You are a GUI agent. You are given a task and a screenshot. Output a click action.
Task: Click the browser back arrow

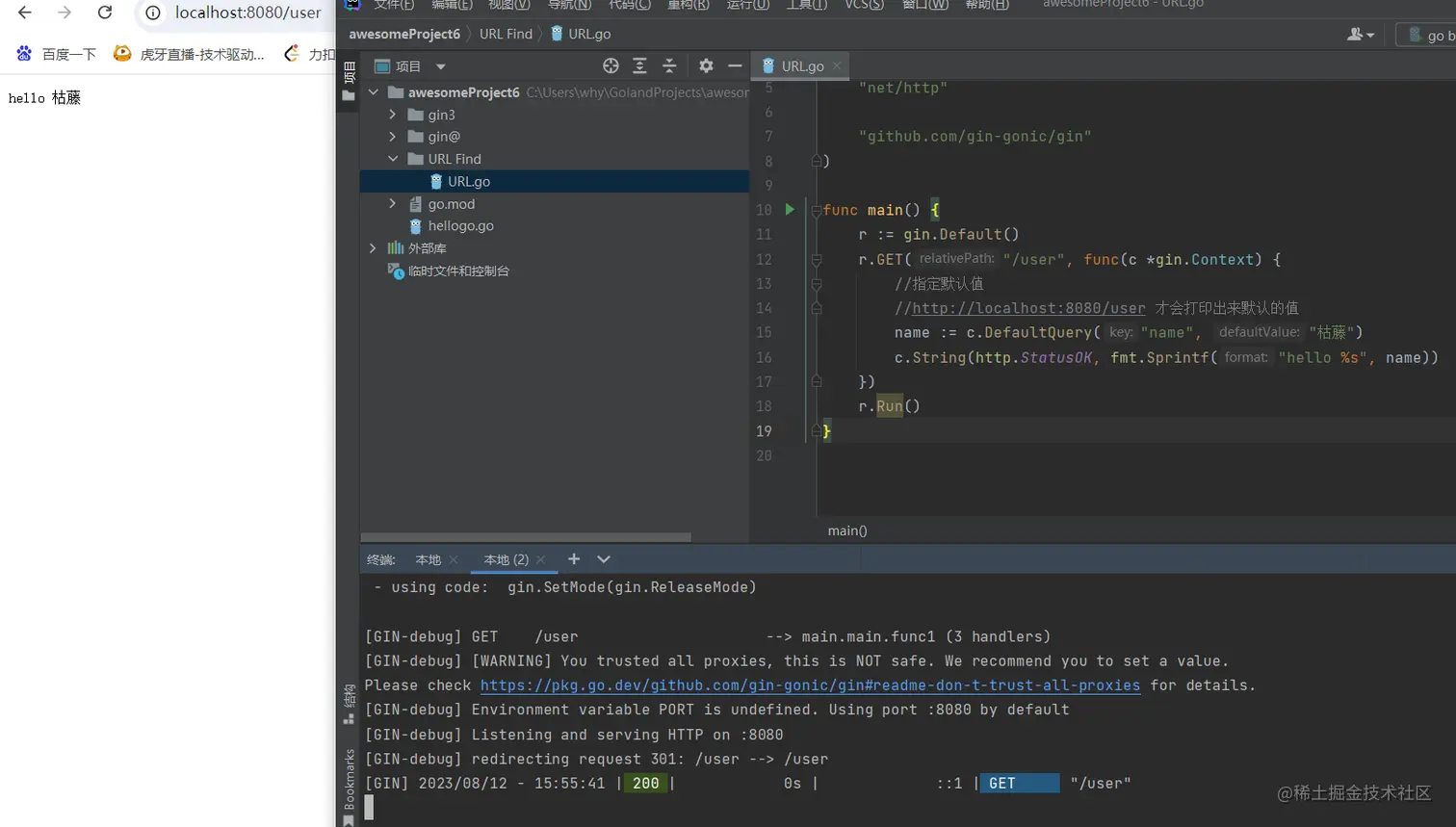pos(25,13)
